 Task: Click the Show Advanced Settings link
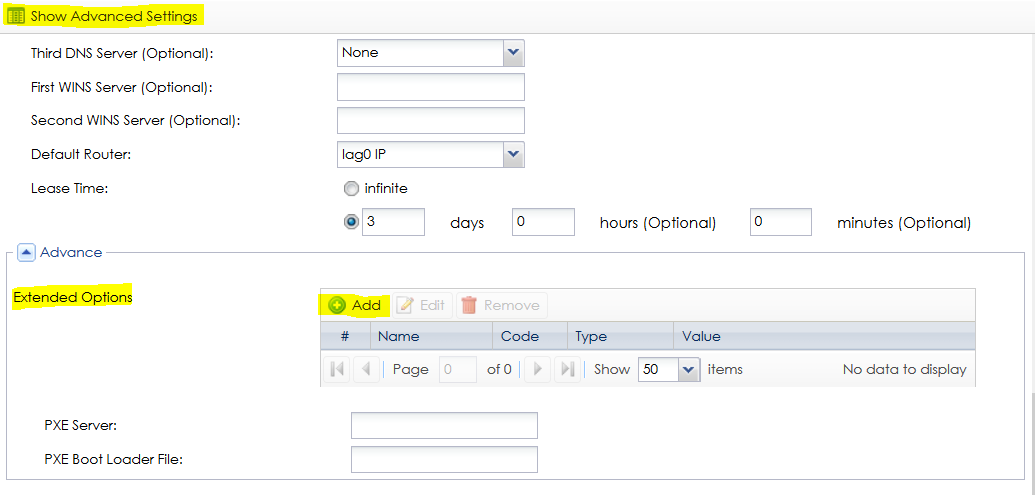click(112, 16)
